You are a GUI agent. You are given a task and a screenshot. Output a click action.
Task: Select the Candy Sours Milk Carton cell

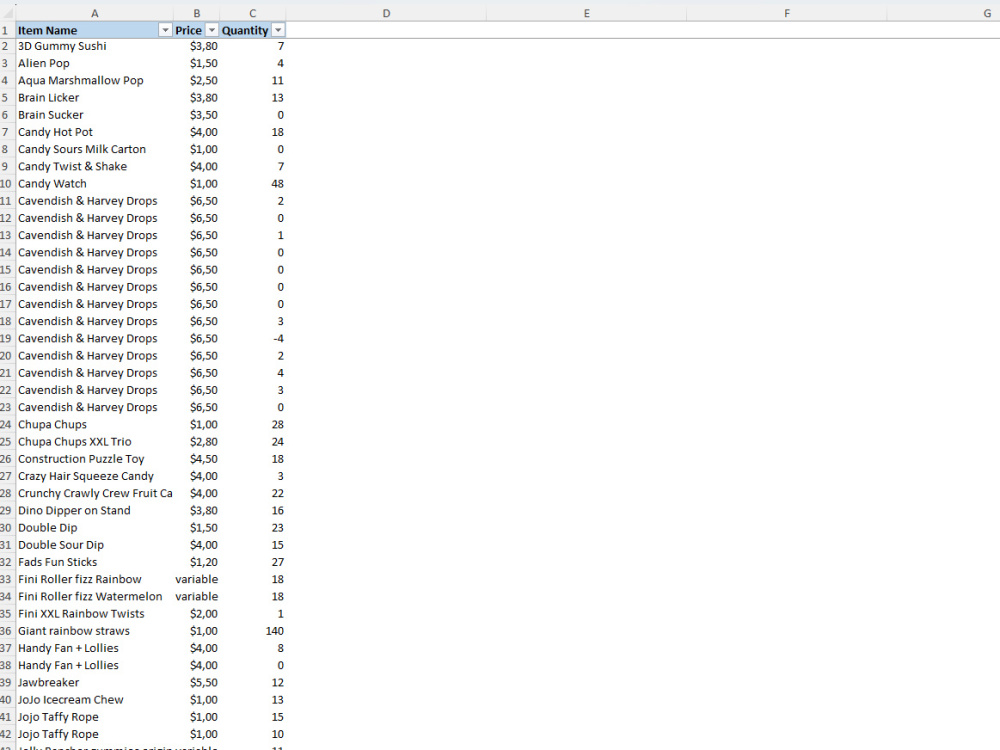tap(94, 149)
